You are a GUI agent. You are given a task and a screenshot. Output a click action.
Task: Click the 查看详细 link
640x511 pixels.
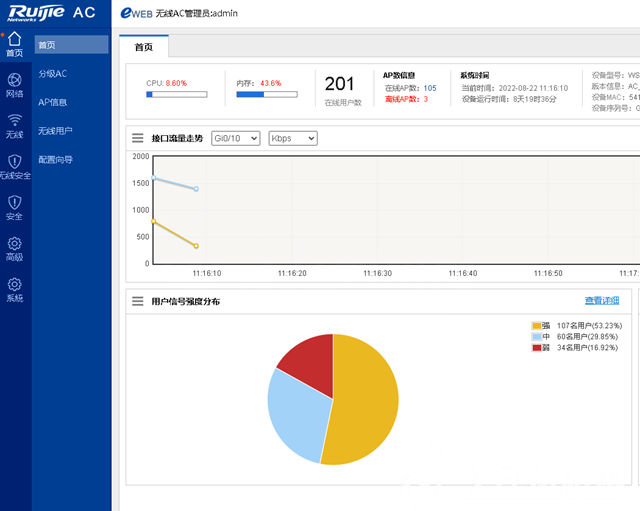(x=601, y=301)
